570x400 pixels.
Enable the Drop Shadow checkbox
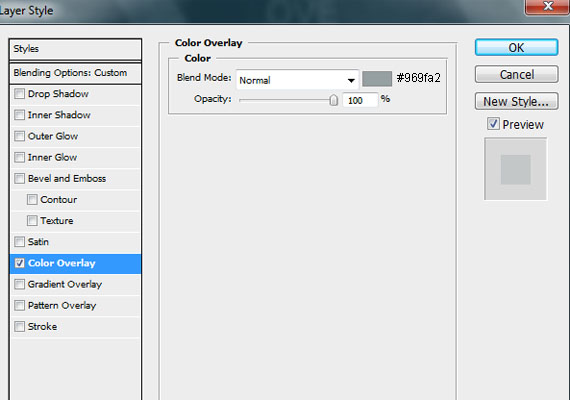19,94
